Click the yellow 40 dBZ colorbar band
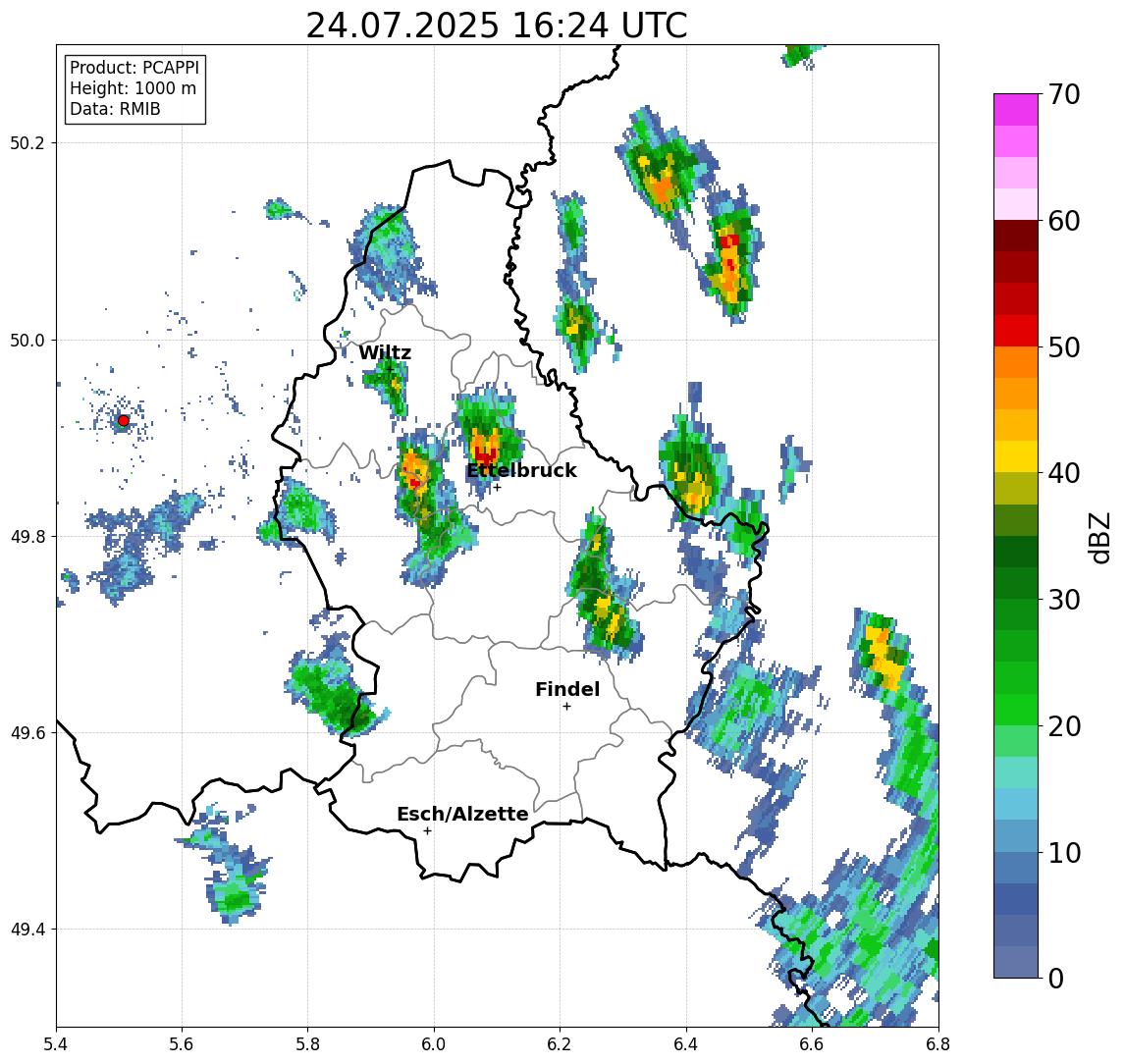1124x1064 pixels. point(1016,456)
